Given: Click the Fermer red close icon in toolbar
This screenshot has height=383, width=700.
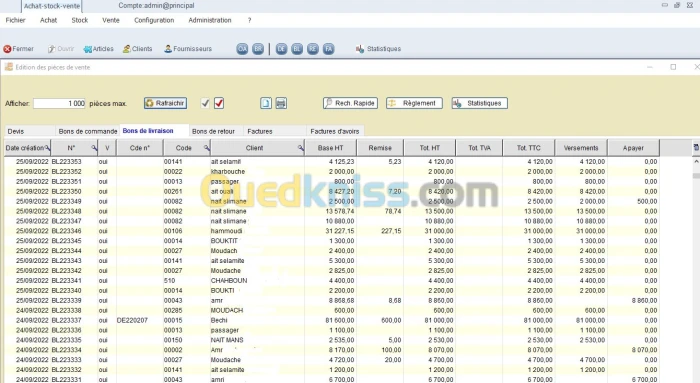Looking at the screenshot, I should (x=7, y=49).
